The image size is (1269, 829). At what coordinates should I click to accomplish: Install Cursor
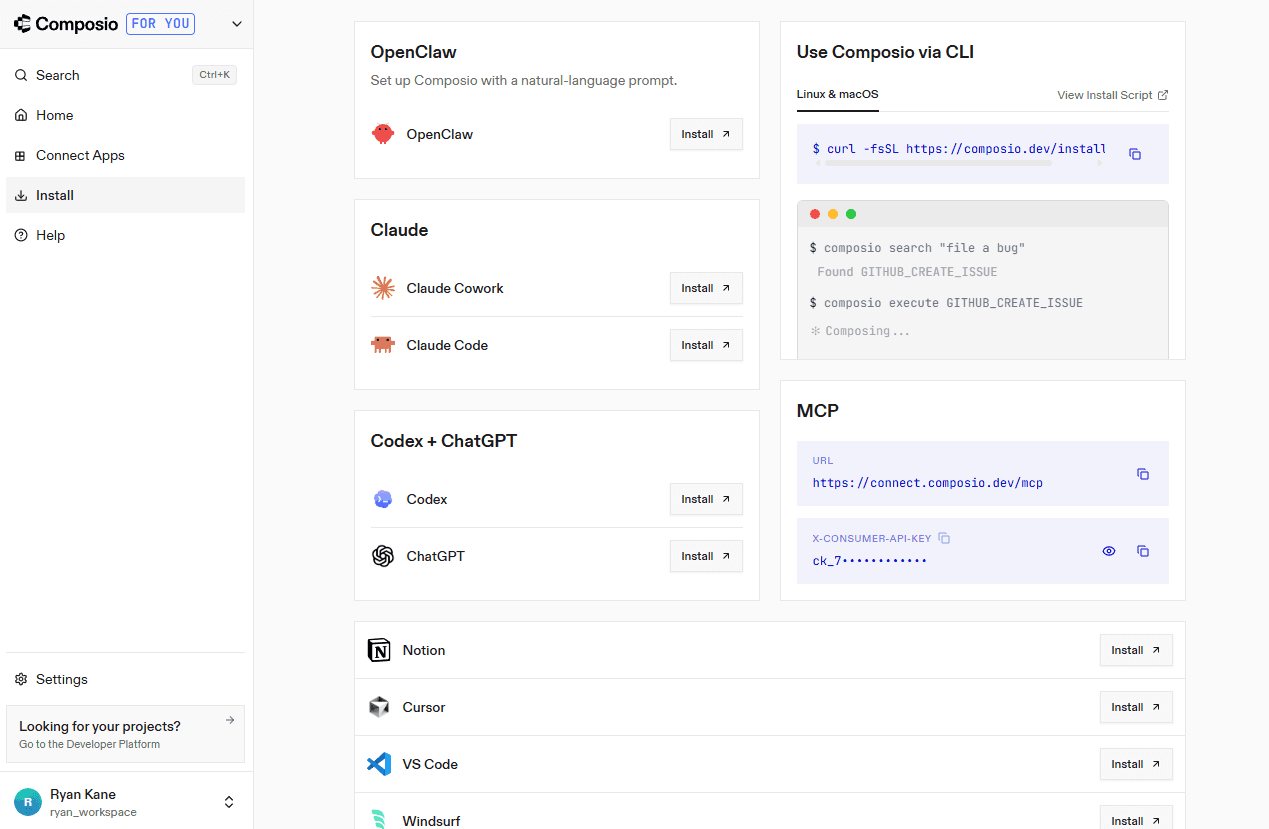point(1136,707)
